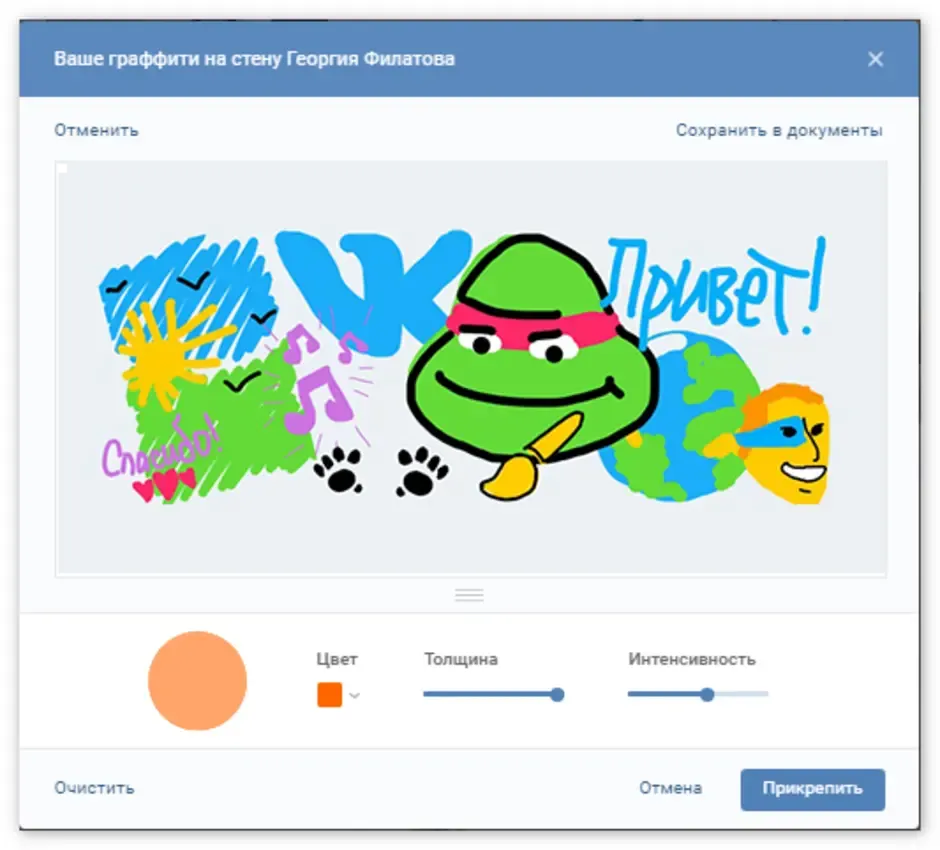Screen dimensions: 940x850
Task: Click the purple music notes drawing
Action: click(317, 378)
